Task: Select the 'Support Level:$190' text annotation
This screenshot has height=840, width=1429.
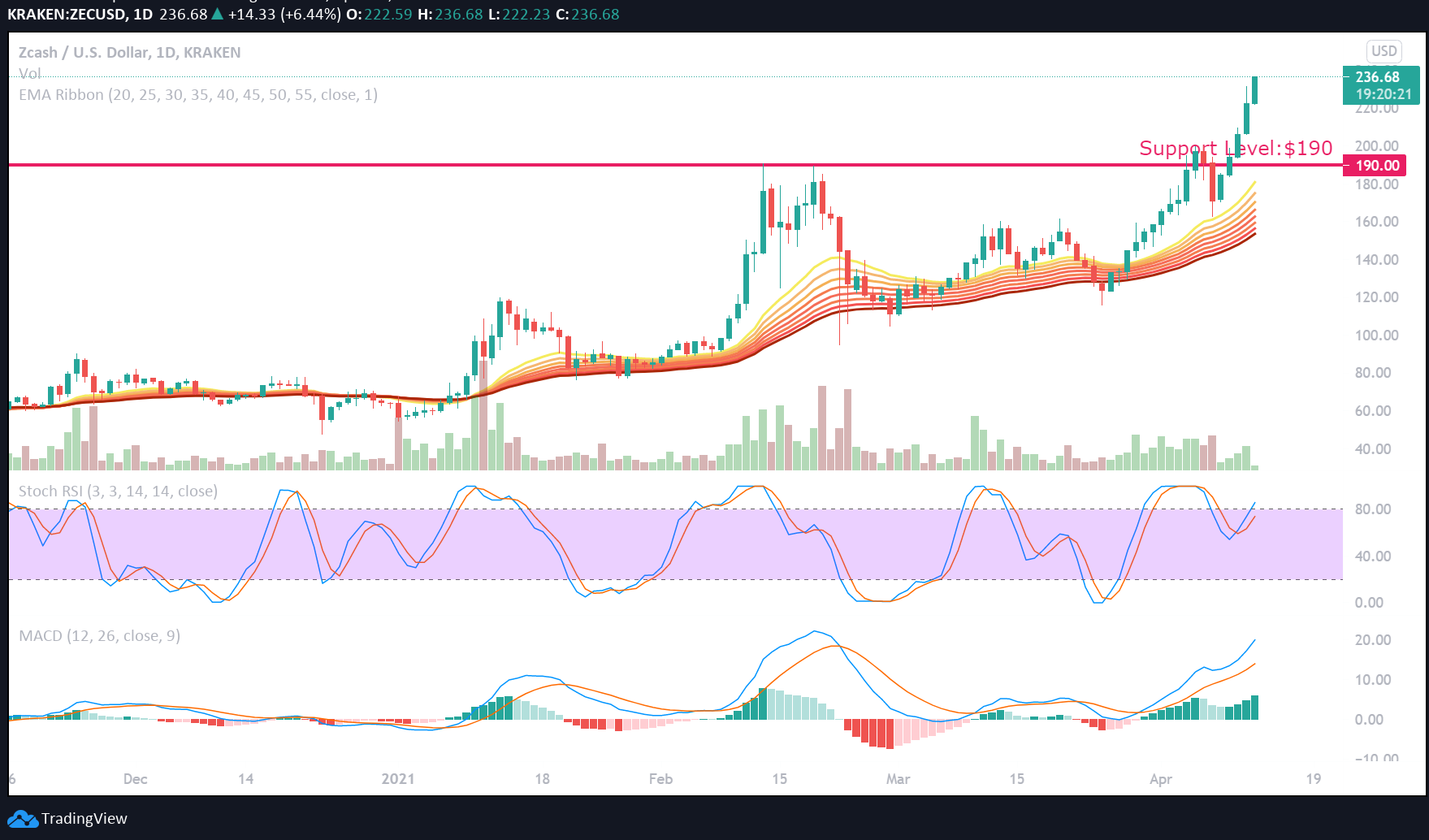Action: [1235, 148]
